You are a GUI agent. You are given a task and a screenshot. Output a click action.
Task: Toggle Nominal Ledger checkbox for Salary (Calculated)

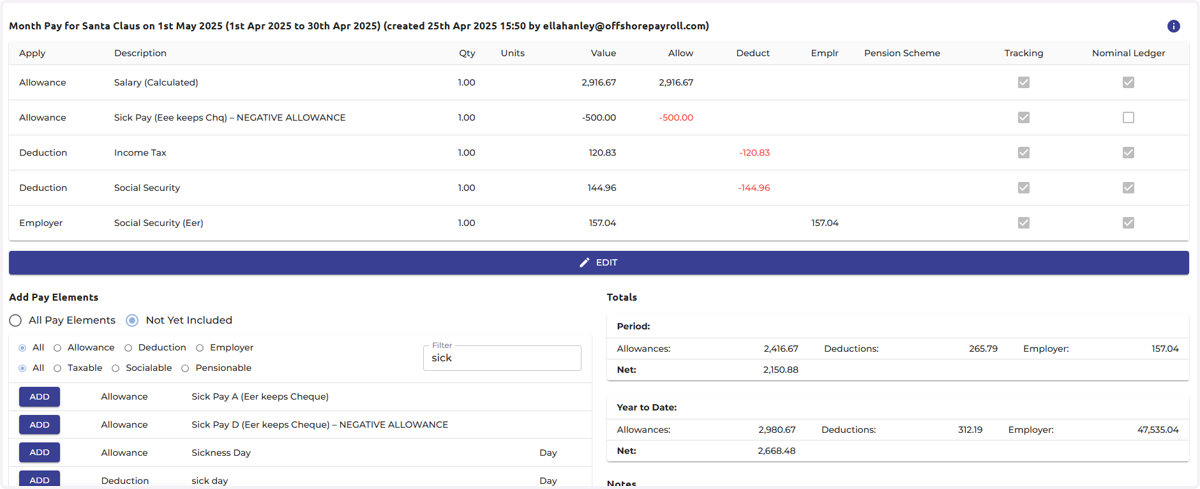1128,83
